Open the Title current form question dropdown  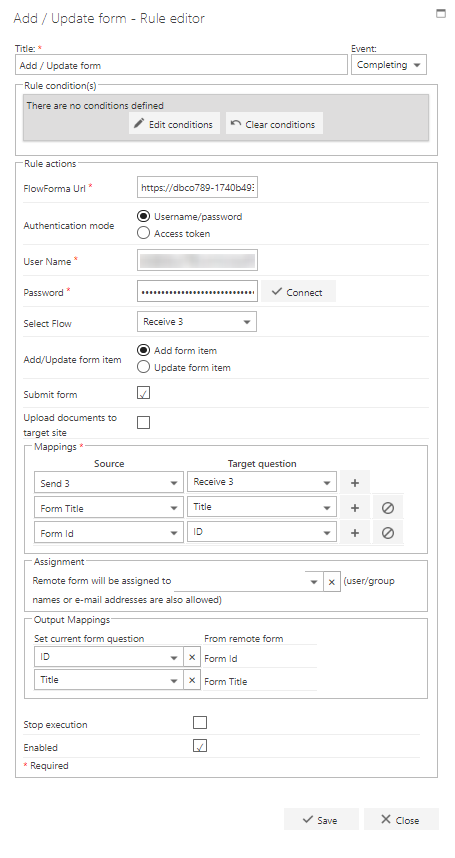[109, 680]
